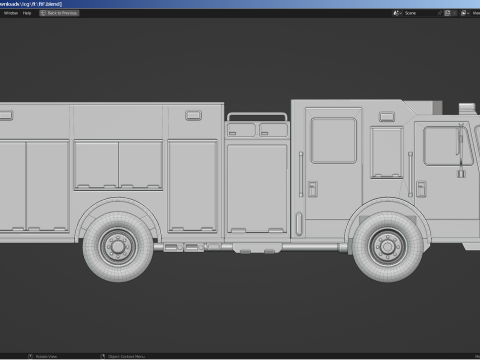Select the rear wheel of the fire truck
The width and height of the screenshot is (480, 360).
(x=118, y=247)
